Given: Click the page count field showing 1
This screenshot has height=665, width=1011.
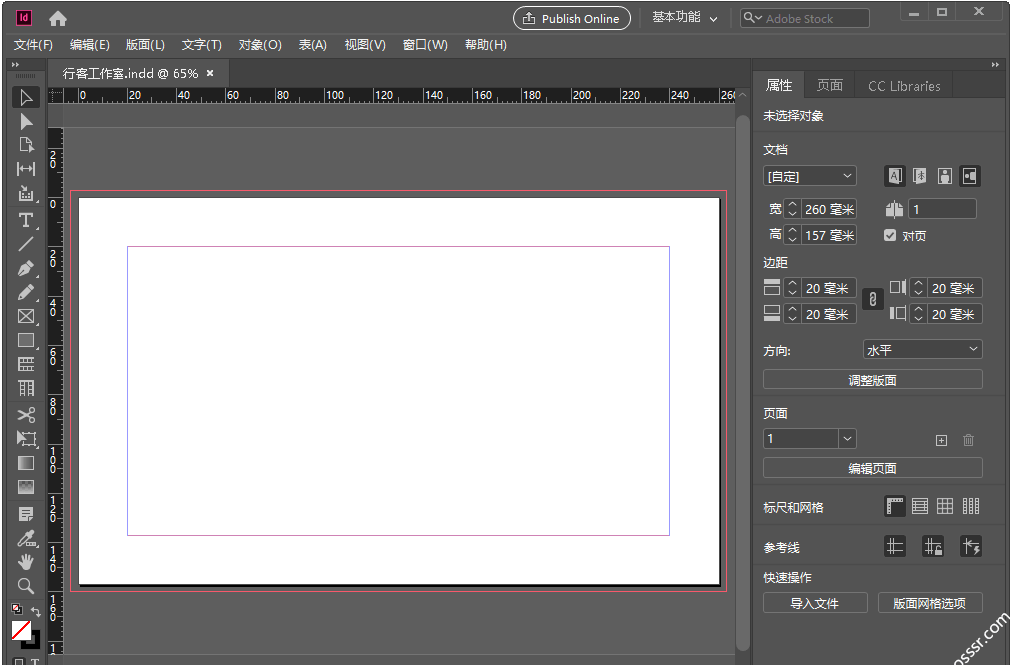Looking at the screenshot, I should coord(942,209).
